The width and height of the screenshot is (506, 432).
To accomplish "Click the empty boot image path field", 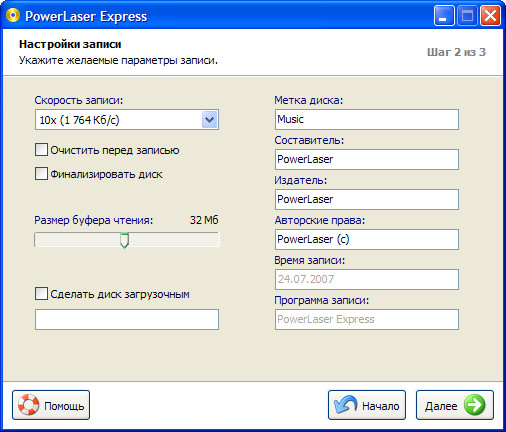I will (x=127, y=319).
